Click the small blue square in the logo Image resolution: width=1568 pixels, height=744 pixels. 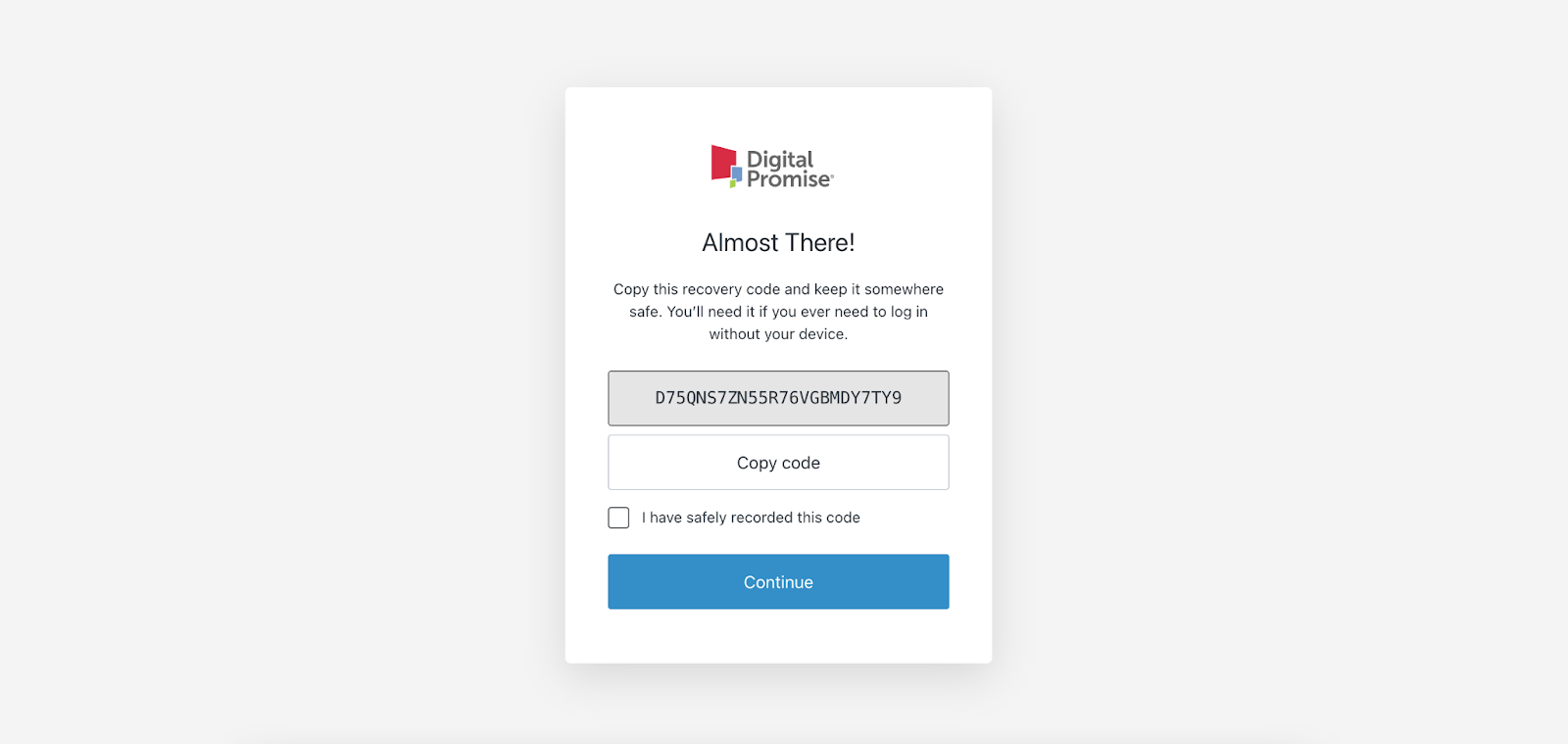pos(737,174)
